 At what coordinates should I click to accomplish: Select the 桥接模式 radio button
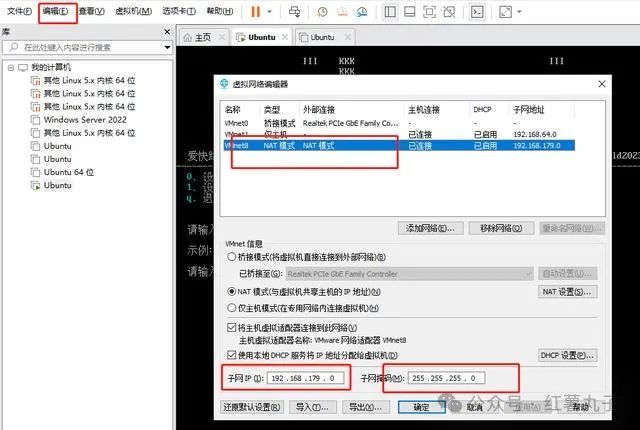(x=231, y=257)
